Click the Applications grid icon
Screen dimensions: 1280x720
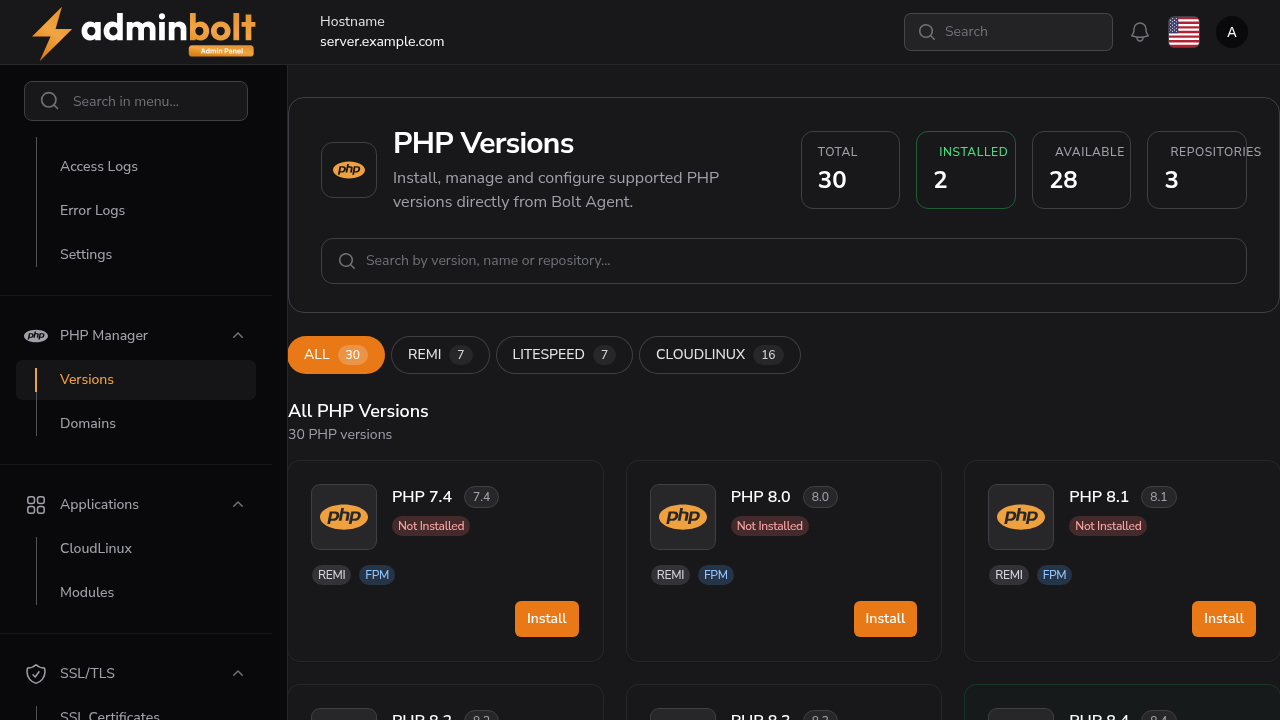point(36,505)
